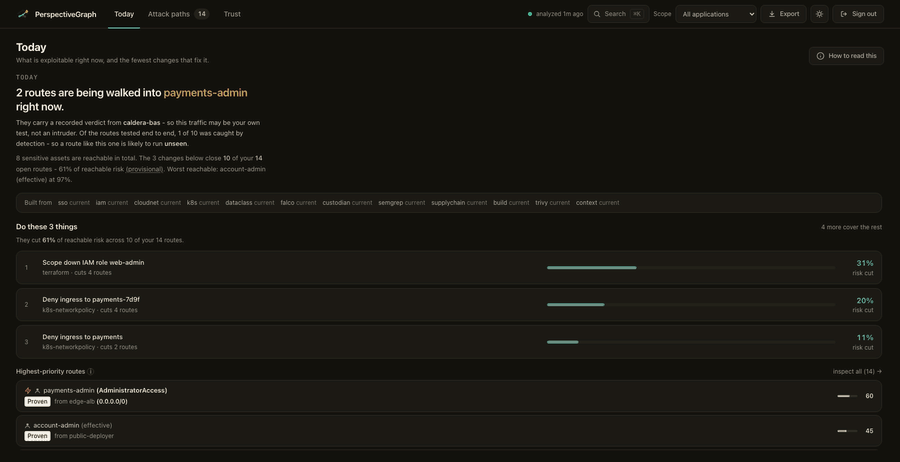Open Scope down IAM role web-admin fix

449,267
